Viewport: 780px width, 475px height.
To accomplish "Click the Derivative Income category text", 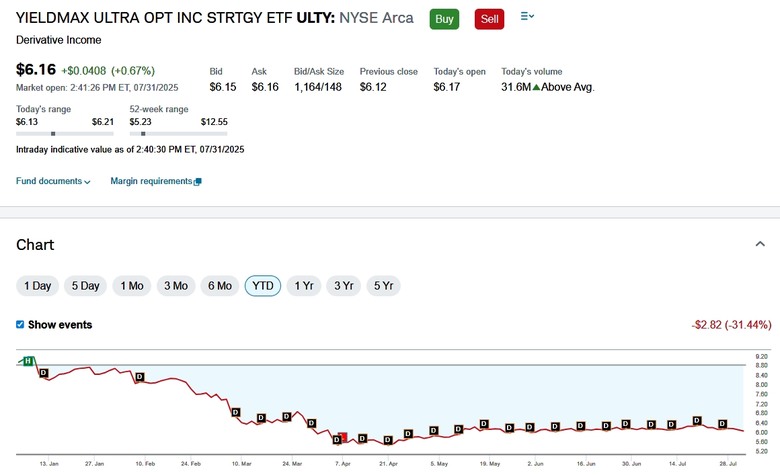I will click(x=59, y=40).
